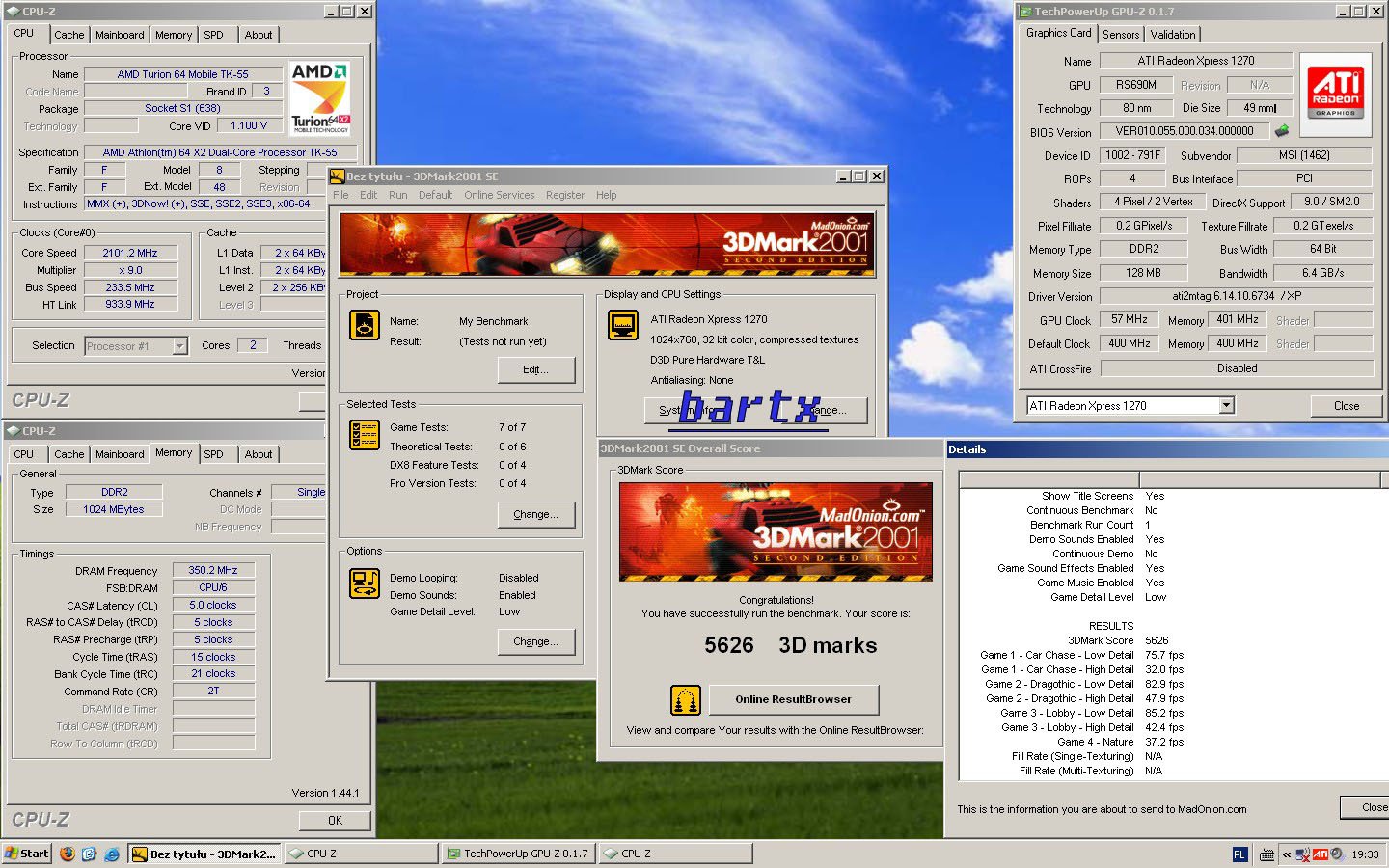
Task: Open the Edit menu in 3DMark2001
Action: (x=368, y=195)
